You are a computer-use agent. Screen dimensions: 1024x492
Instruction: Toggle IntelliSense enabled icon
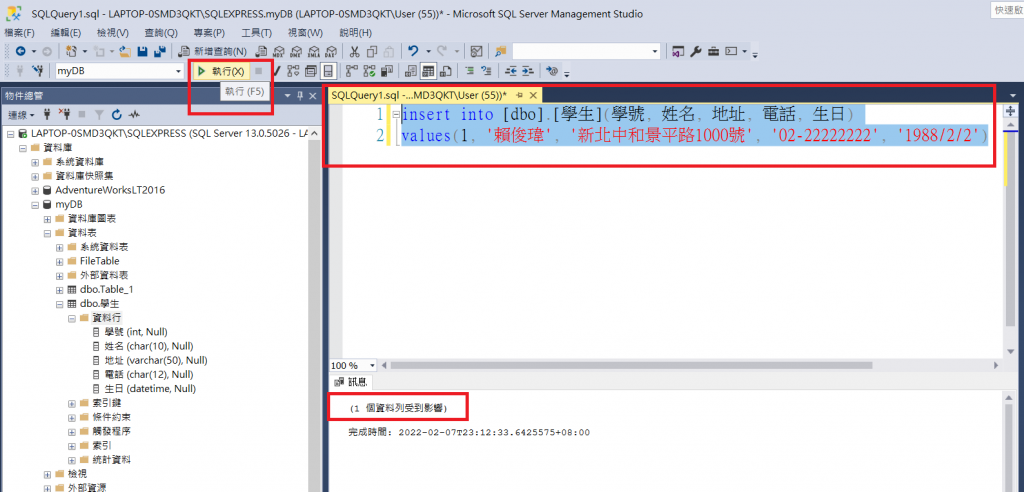point(328,71)
